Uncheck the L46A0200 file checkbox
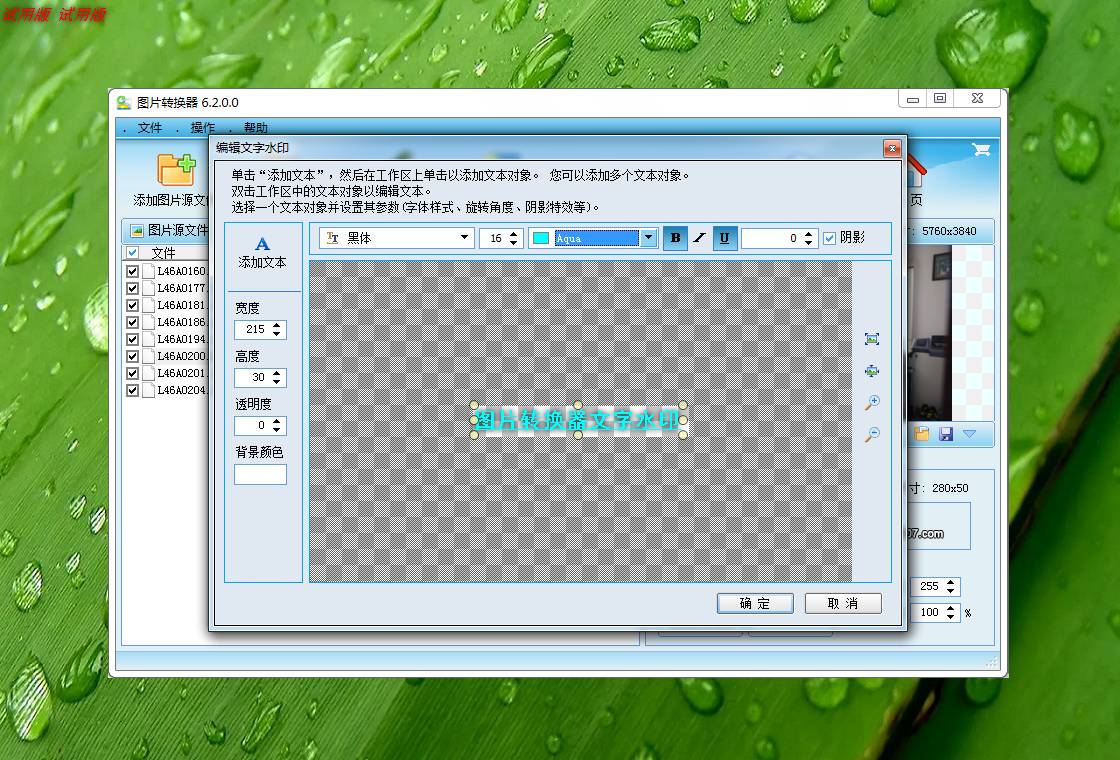The image size is (1120, 760). (x=132, y=356)
